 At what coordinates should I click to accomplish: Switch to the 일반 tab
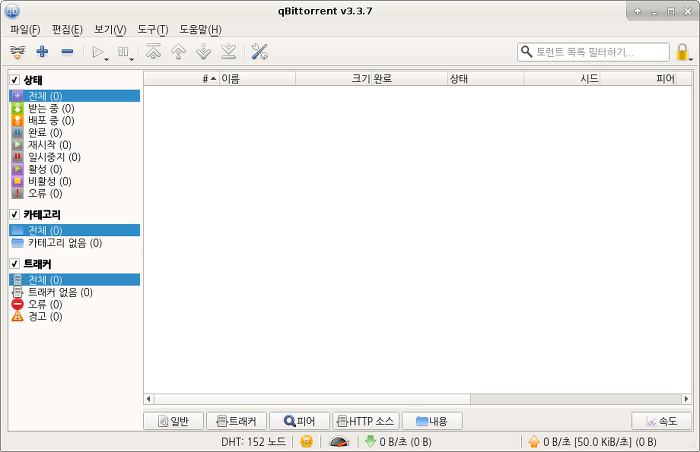click(173, 421)
